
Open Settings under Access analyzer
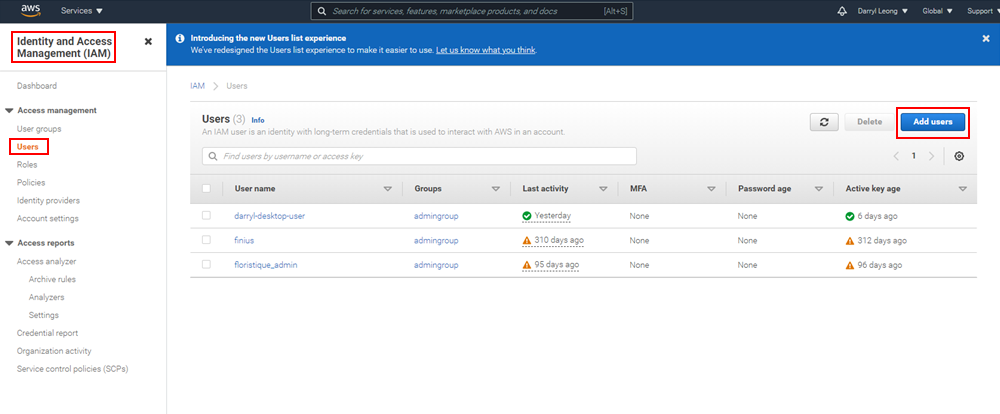point(43,315)
